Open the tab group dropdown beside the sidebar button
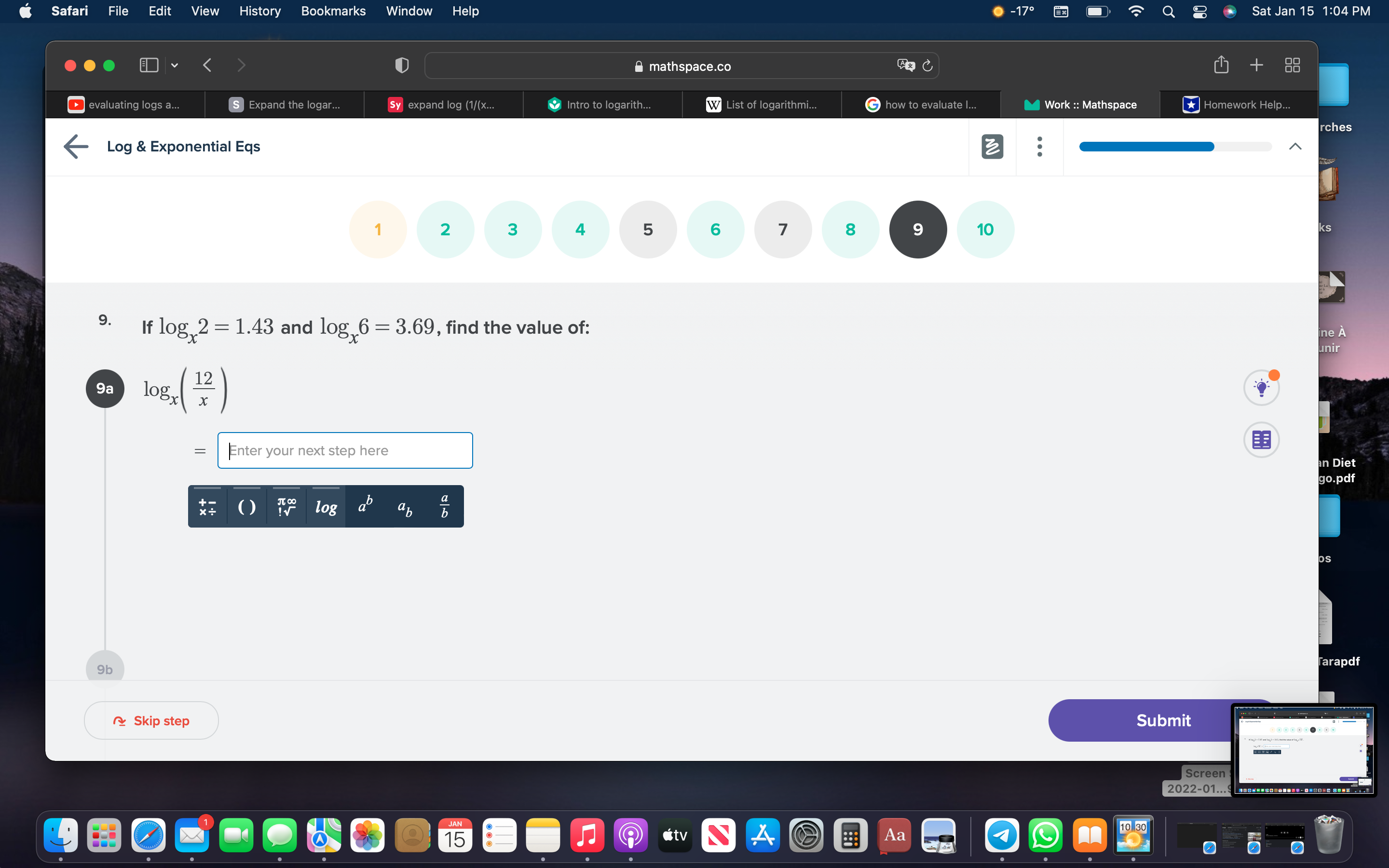The image size is (1389, 868). (x=175, y=66)
